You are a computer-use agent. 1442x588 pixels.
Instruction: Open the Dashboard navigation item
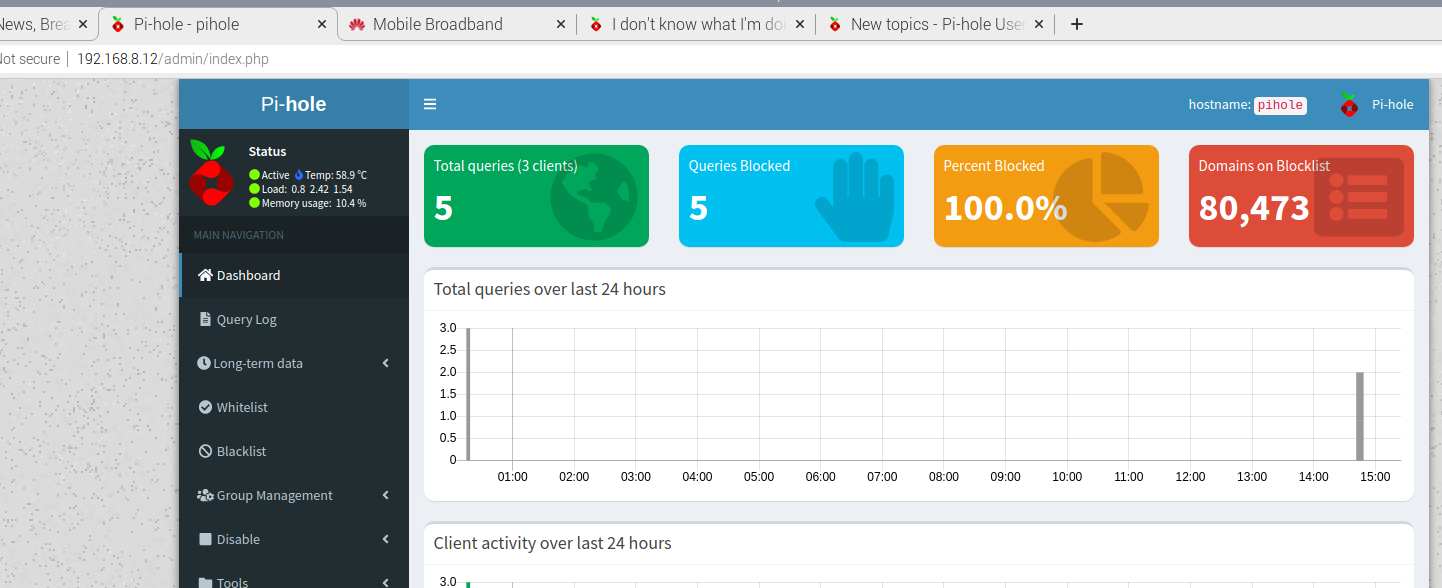tap(294, 275)
